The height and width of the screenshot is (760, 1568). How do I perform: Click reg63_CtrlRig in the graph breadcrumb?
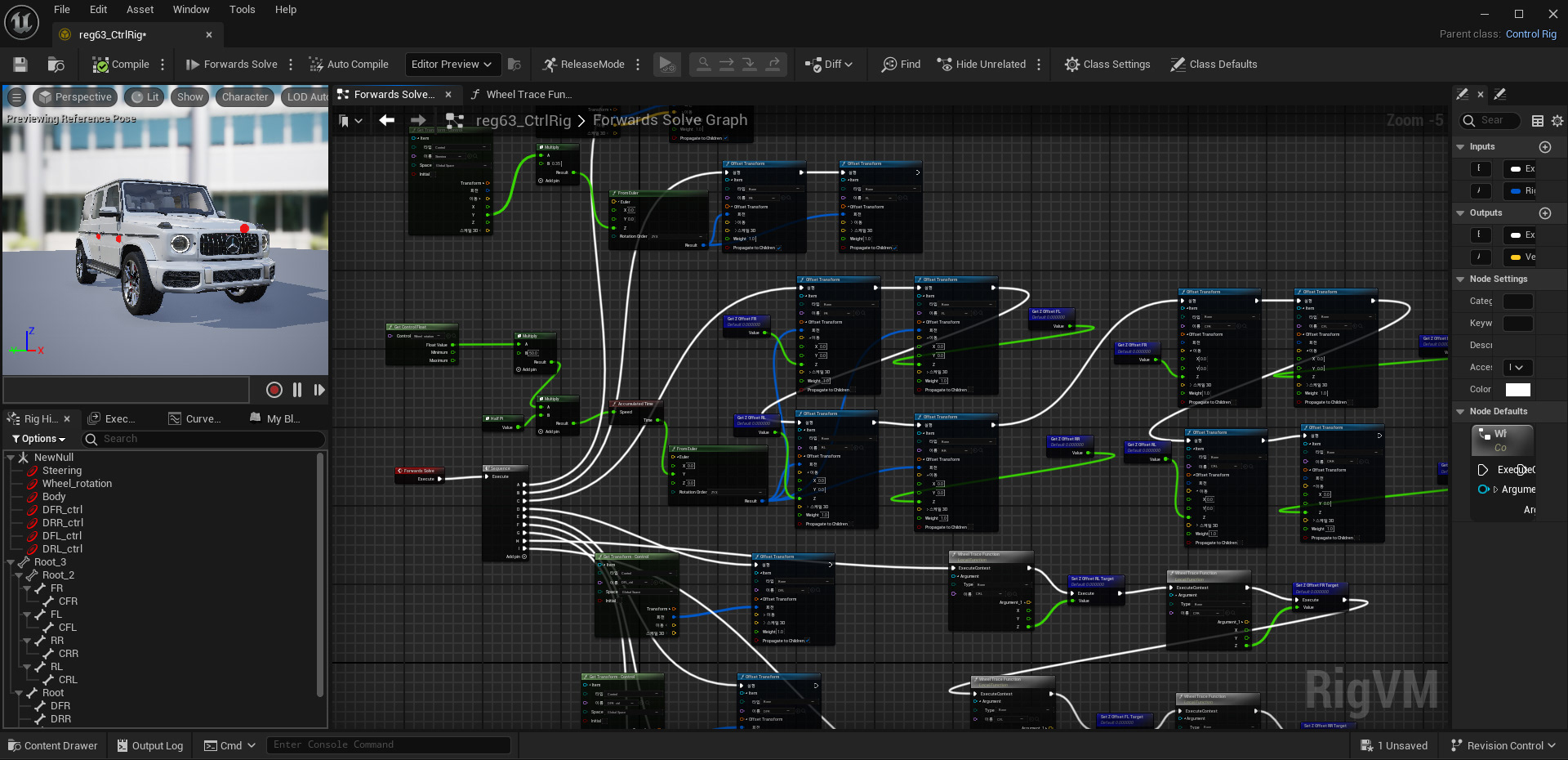(x=523, y=121)
